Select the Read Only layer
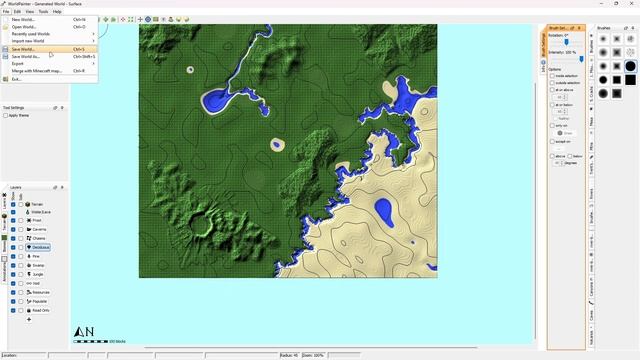The image size is (640, 360). (x=38, y=310)
